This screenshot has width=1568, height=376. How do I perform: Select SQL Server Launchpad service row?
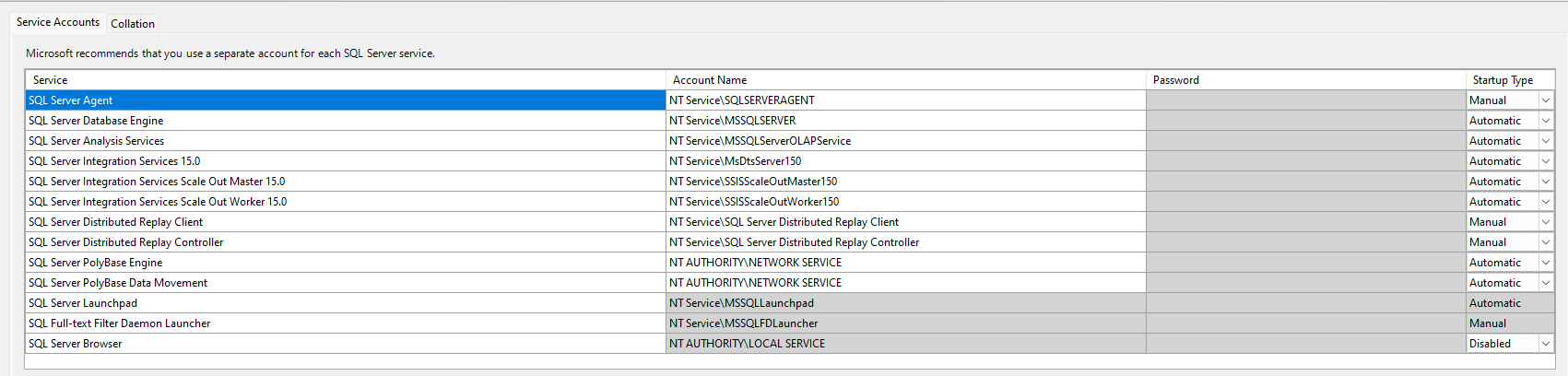[x=346, y=303]
